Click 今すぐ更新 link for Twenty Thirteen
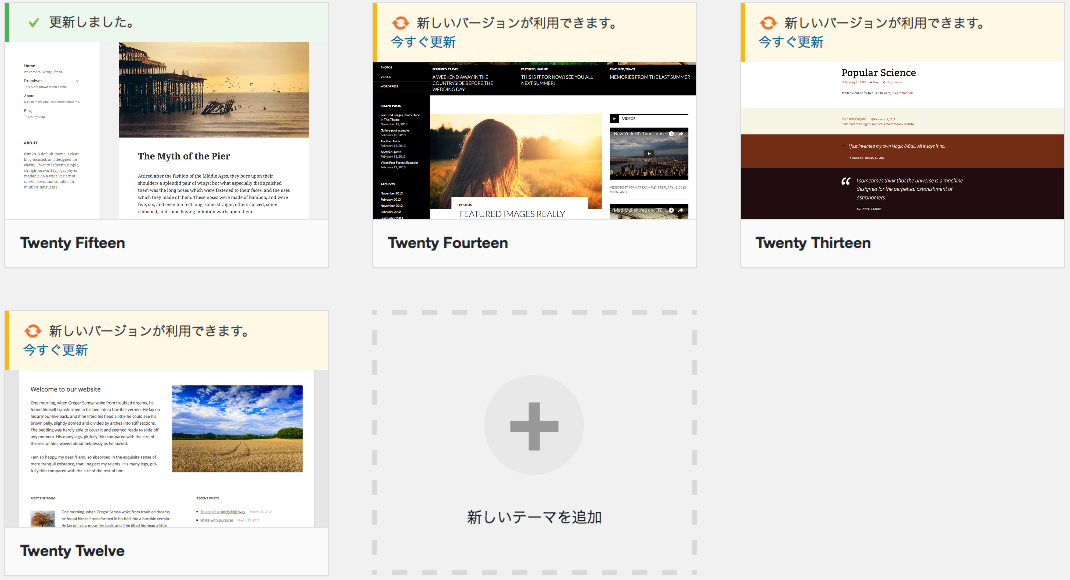Viewport: 1070px width, 580px height. point(791,42)
